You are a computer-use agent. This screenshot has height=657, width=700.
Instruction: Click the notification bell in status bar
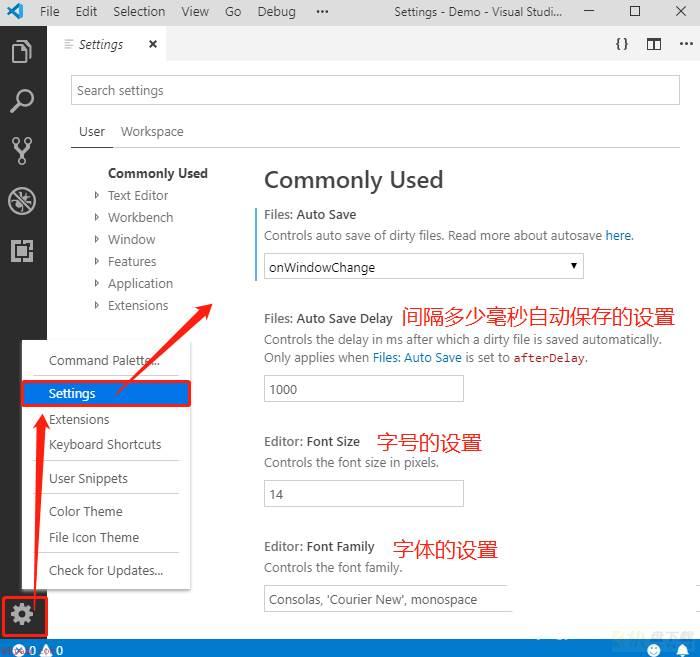[x=682, y=650]
